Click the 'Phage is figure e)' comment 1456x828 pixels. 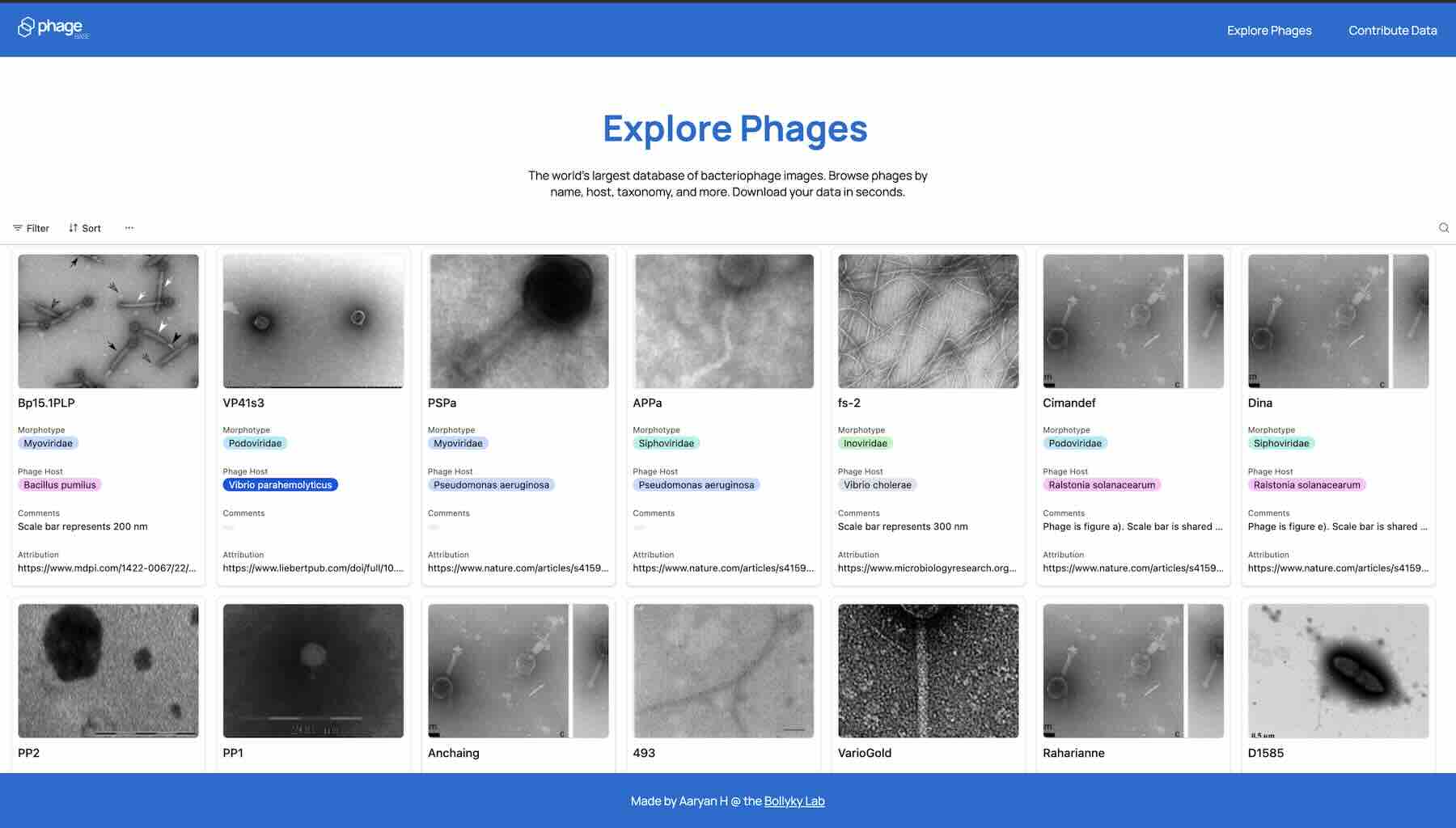[1338, 526]
